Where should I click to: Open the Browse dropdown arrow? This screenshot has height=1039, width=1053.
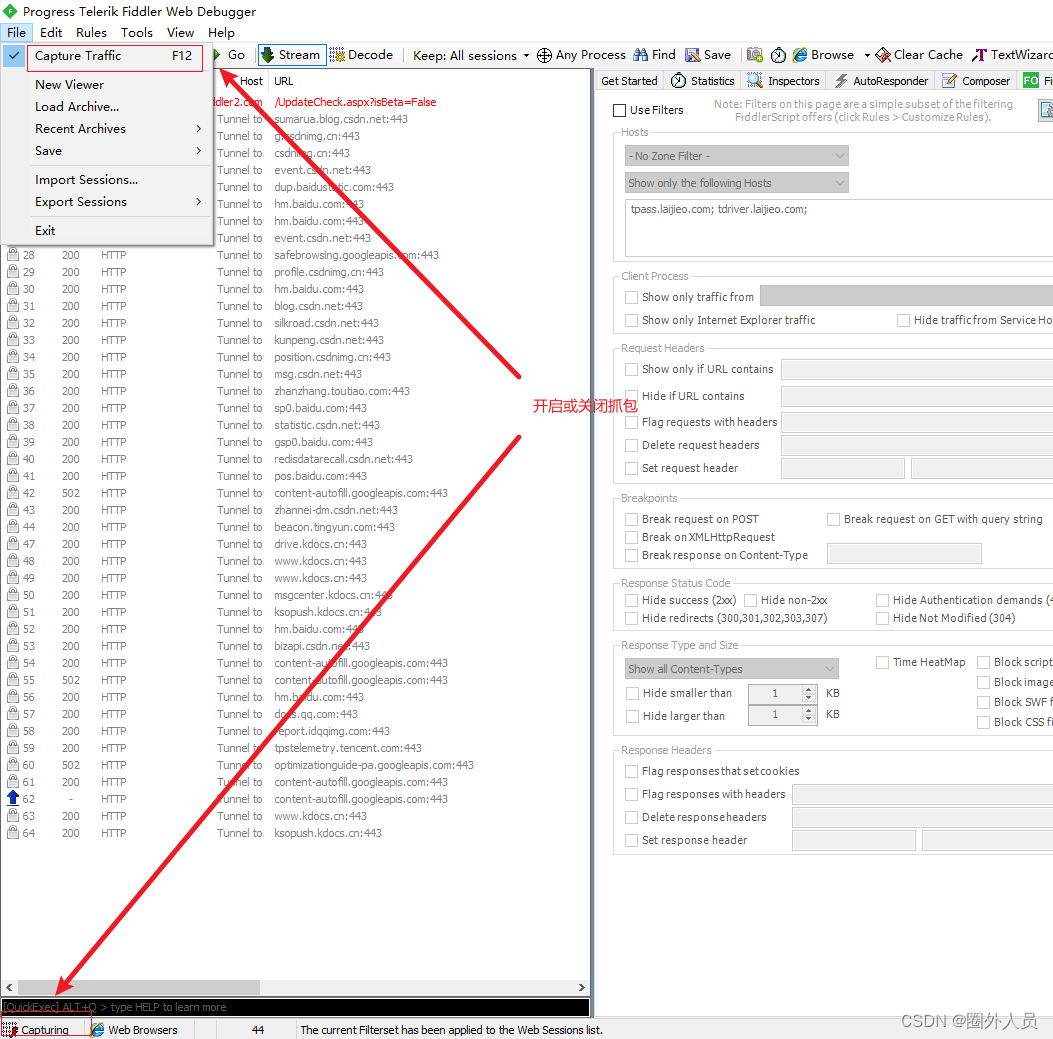[866, 55]
